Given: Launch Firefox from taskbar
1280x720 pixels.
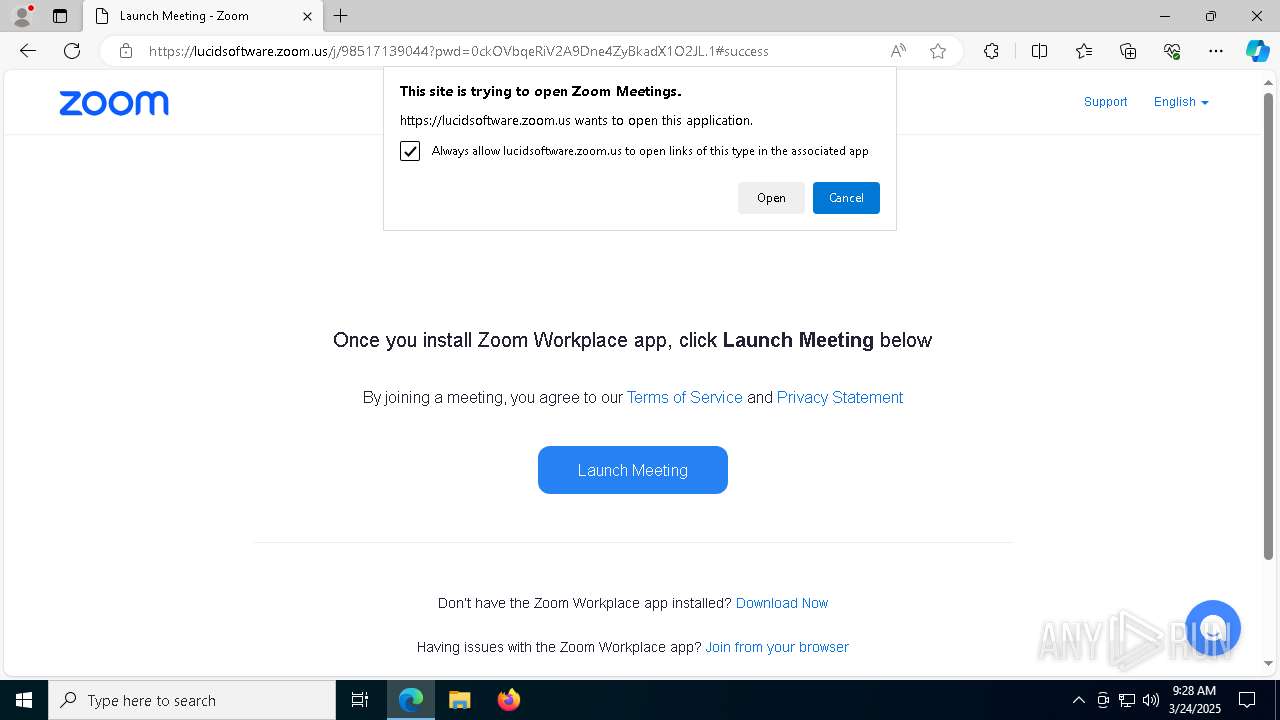Looking at the screenshot, I should [x=509, y=700].
